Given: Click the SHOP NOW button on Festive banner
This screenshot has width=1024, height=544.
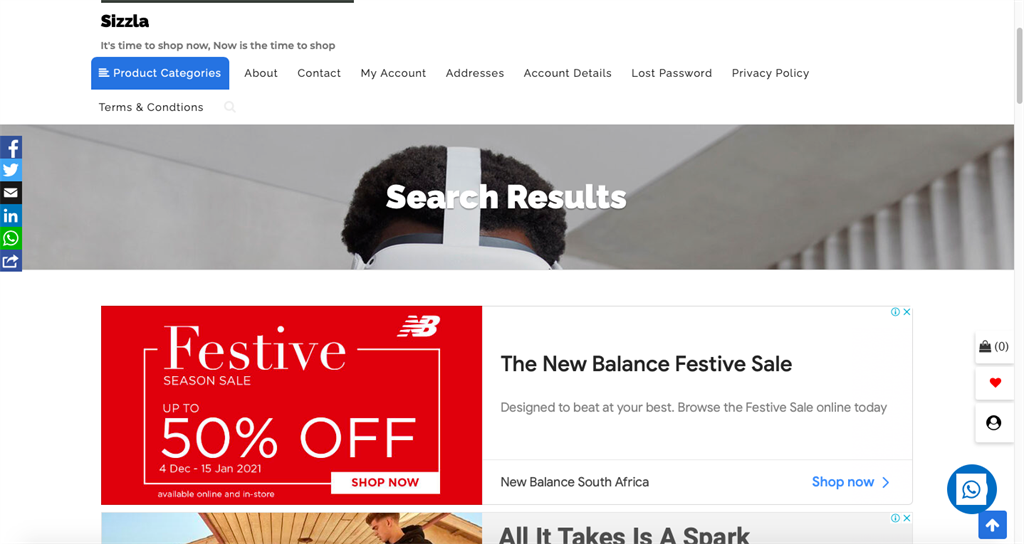Looking at the screenshot, I should [385, 483].
